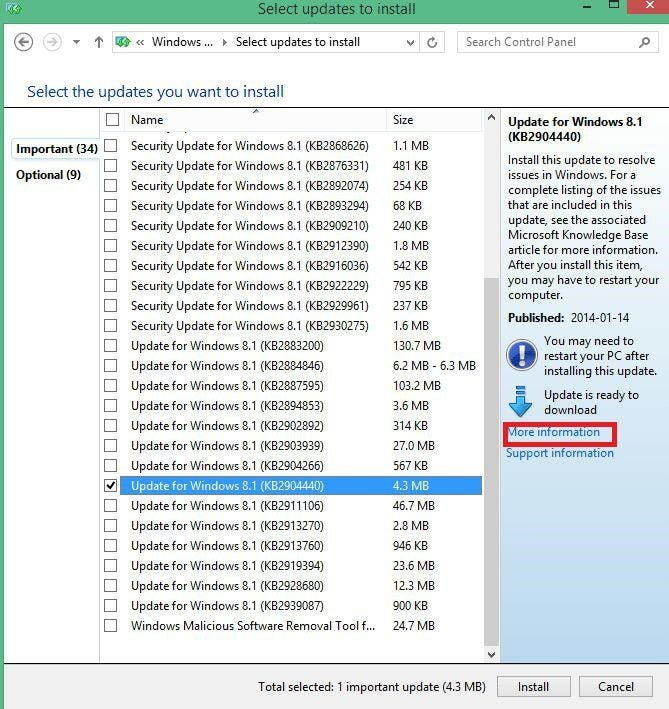Image resolution: width=669 pixels, height=709 pixels.
Task: Tick Windows Malicious Software Removal Tool
Action: (111, 626)
